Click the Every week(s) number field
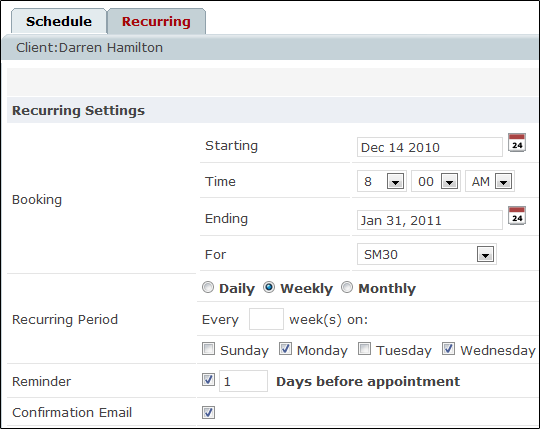This screenshot has width=540, height=429. [266, 319]
